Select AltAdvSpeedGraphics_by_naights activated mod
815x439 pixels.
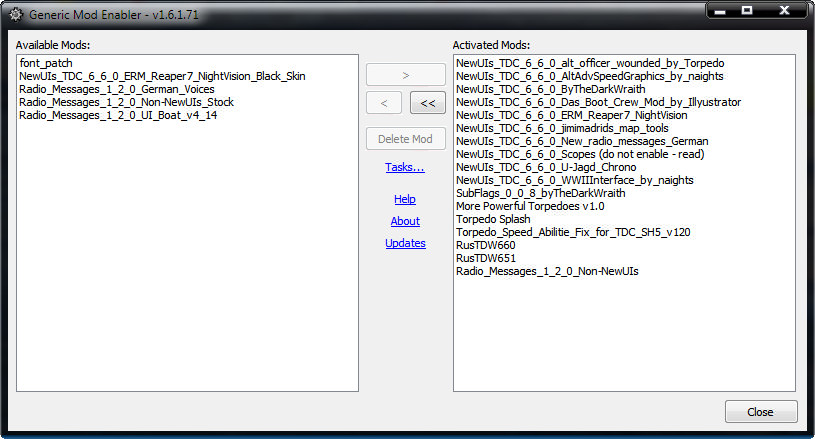point(589,76)
